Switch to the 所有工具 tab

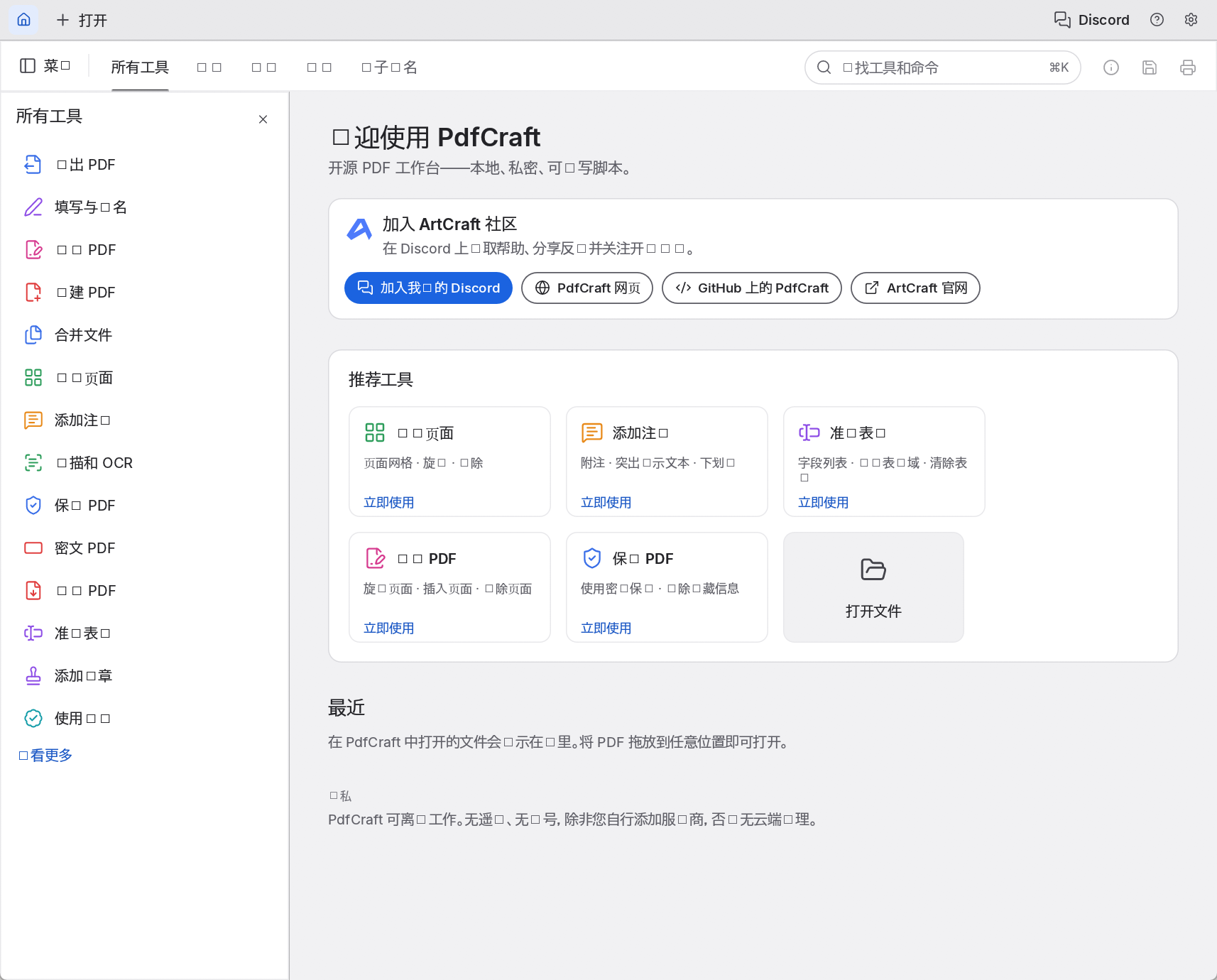point(140,67)
